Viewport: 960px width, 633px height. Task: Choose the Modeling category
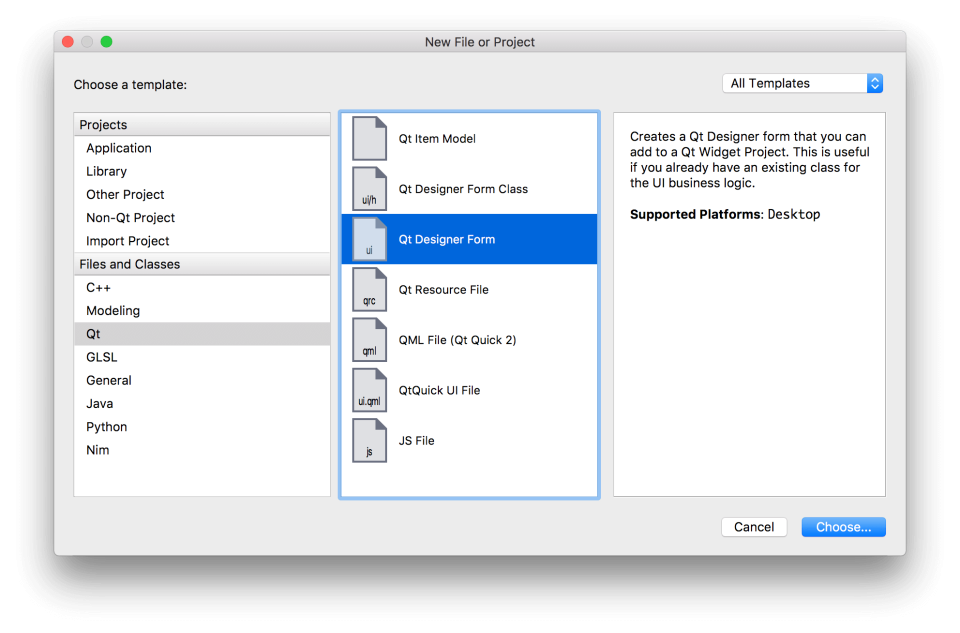coord(113,311)
